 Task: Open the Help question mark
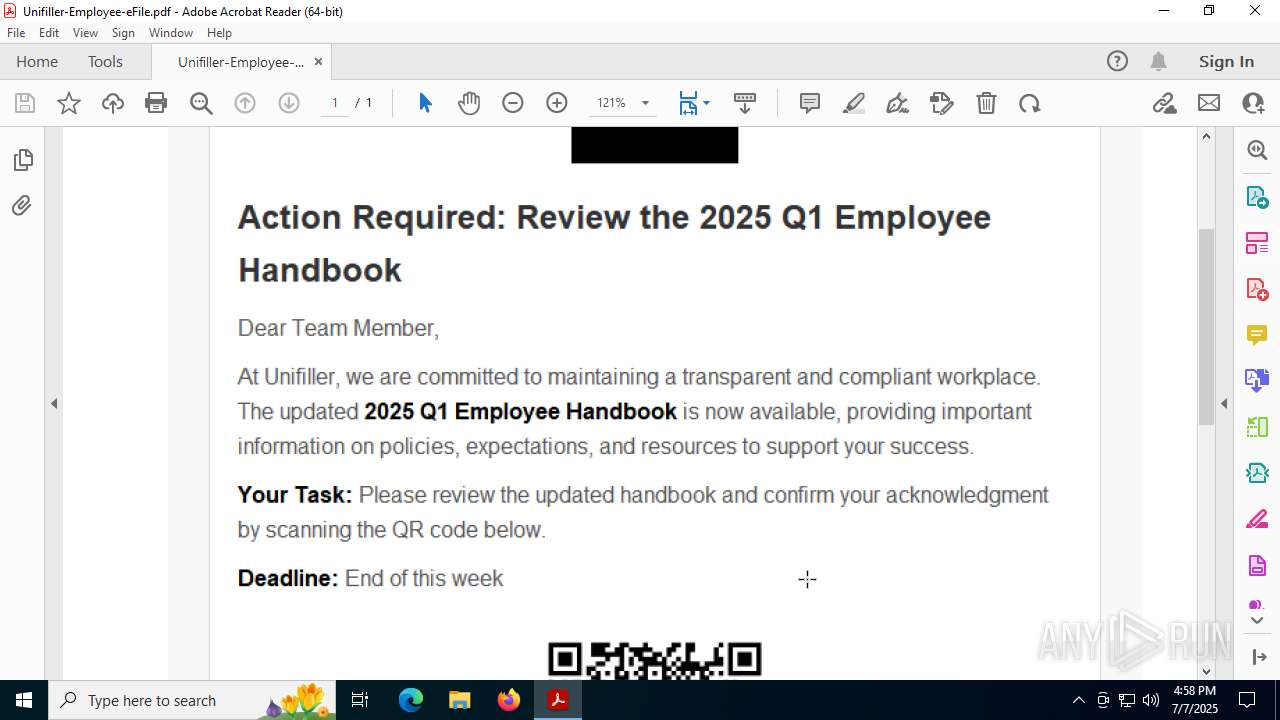[x=1117, y=61]
